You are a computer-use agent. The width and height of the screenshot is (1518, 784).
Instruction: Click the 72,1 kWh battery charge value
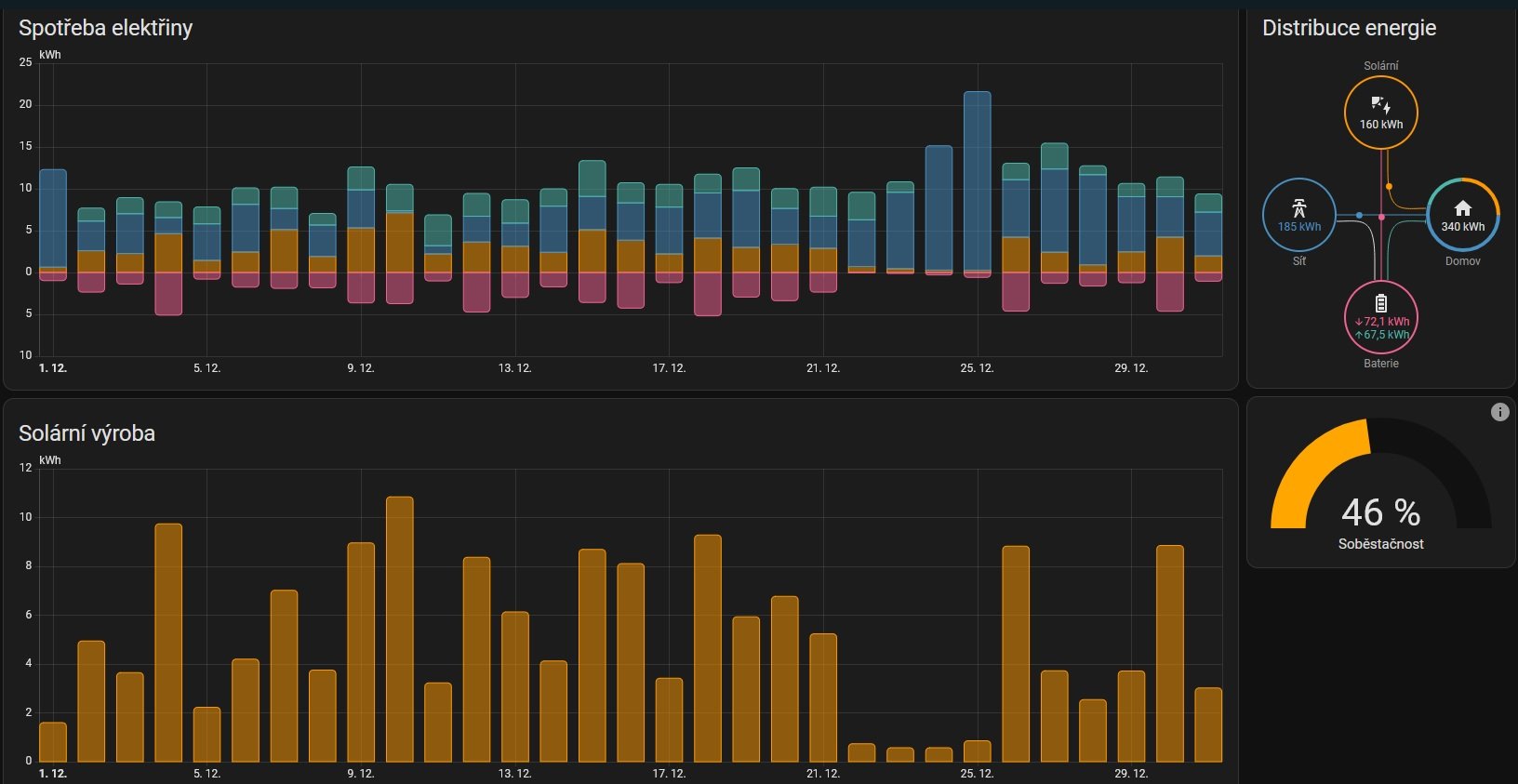point(1385,322)
